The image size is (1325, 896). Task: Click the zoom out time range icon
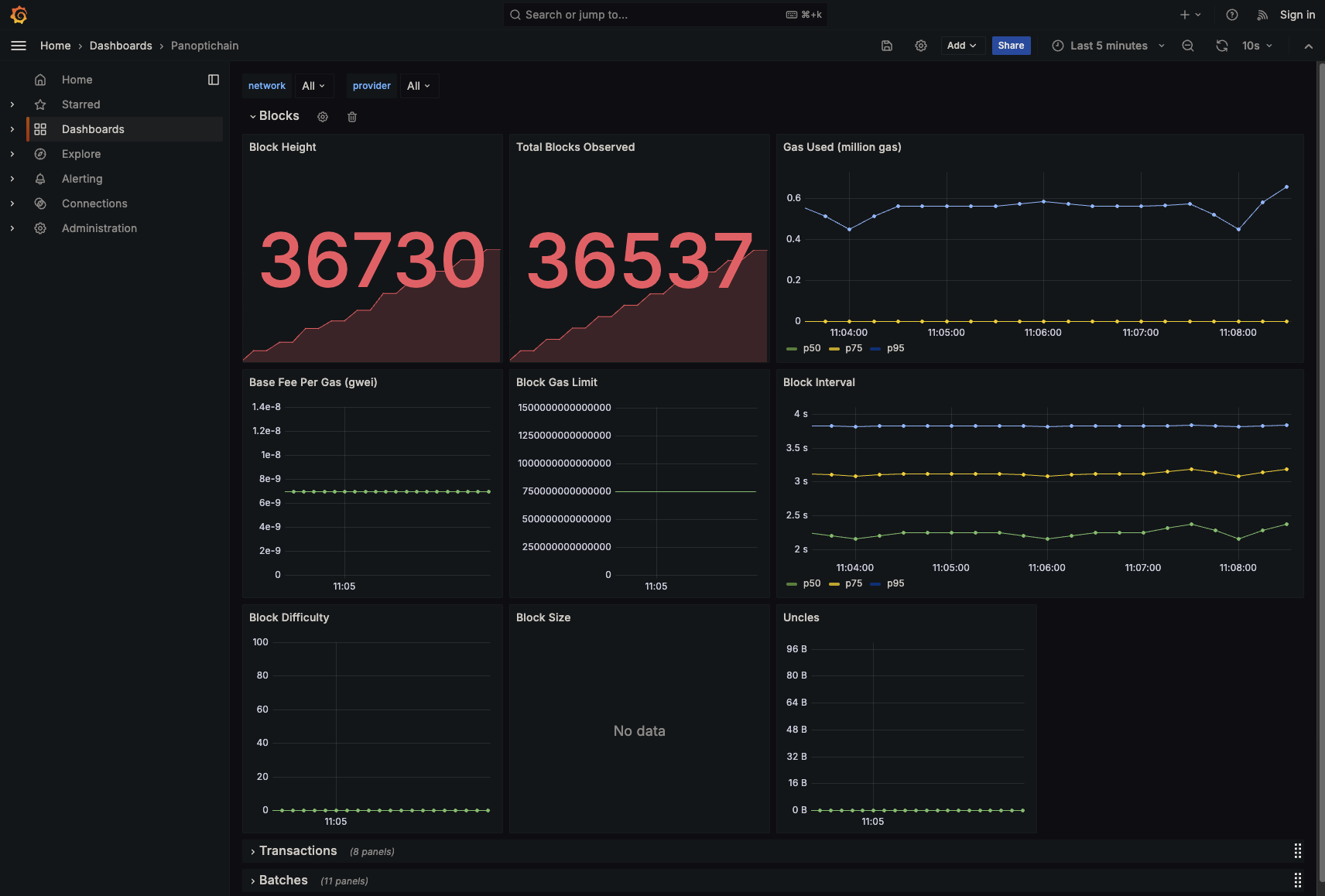pyautogui.click(x=1188, y=46)
